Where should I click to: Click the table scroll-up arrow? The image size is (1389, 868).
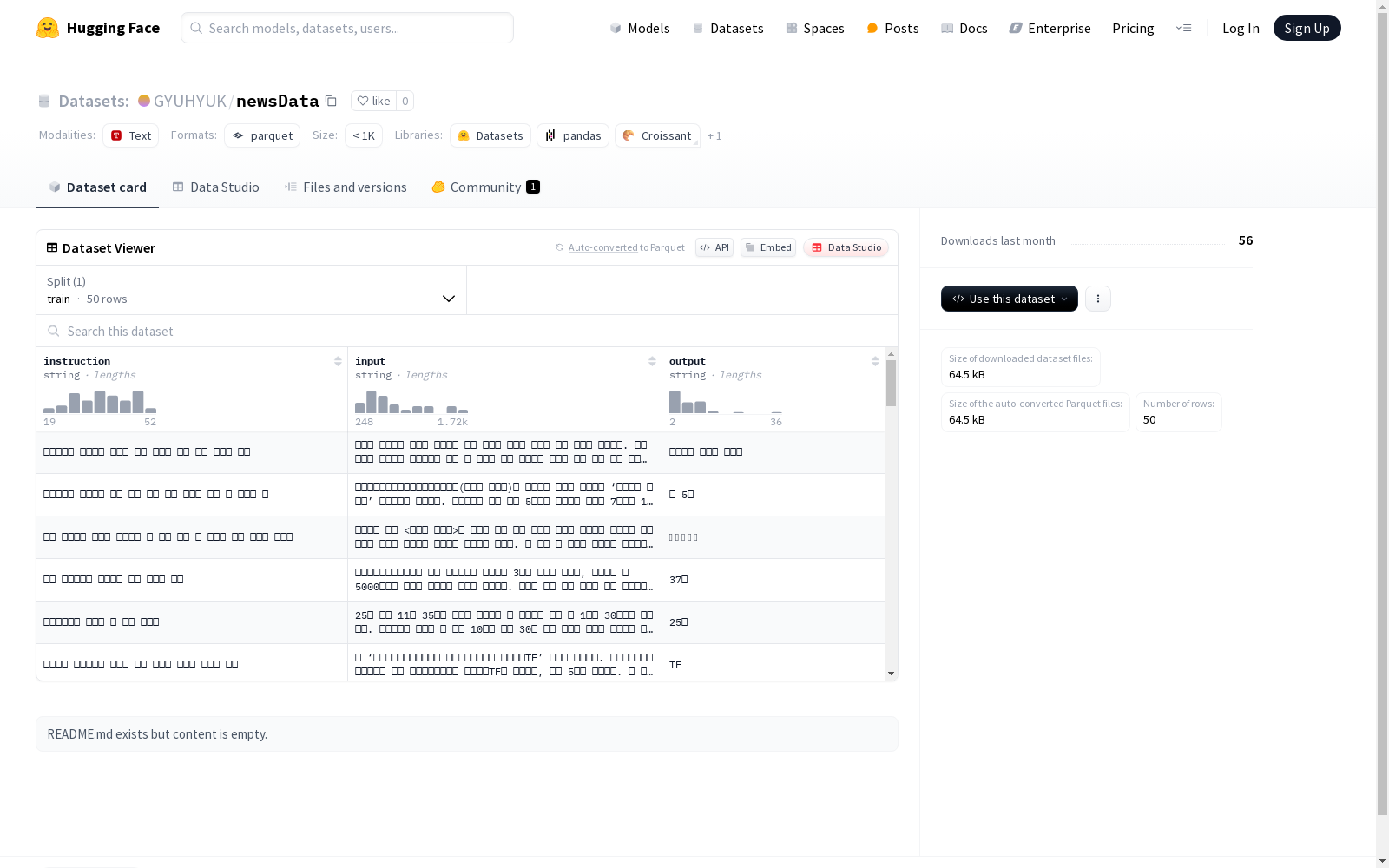892,354
